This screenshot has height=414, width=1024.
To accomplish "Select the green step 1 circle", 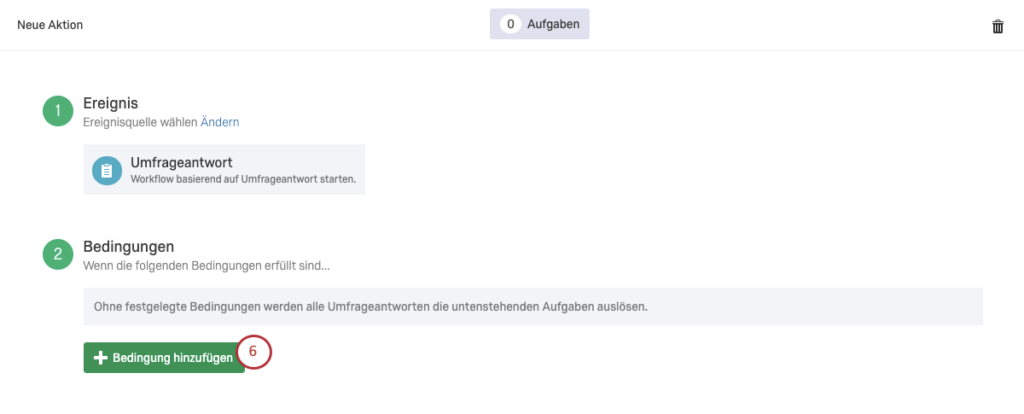I will [58, 111].
